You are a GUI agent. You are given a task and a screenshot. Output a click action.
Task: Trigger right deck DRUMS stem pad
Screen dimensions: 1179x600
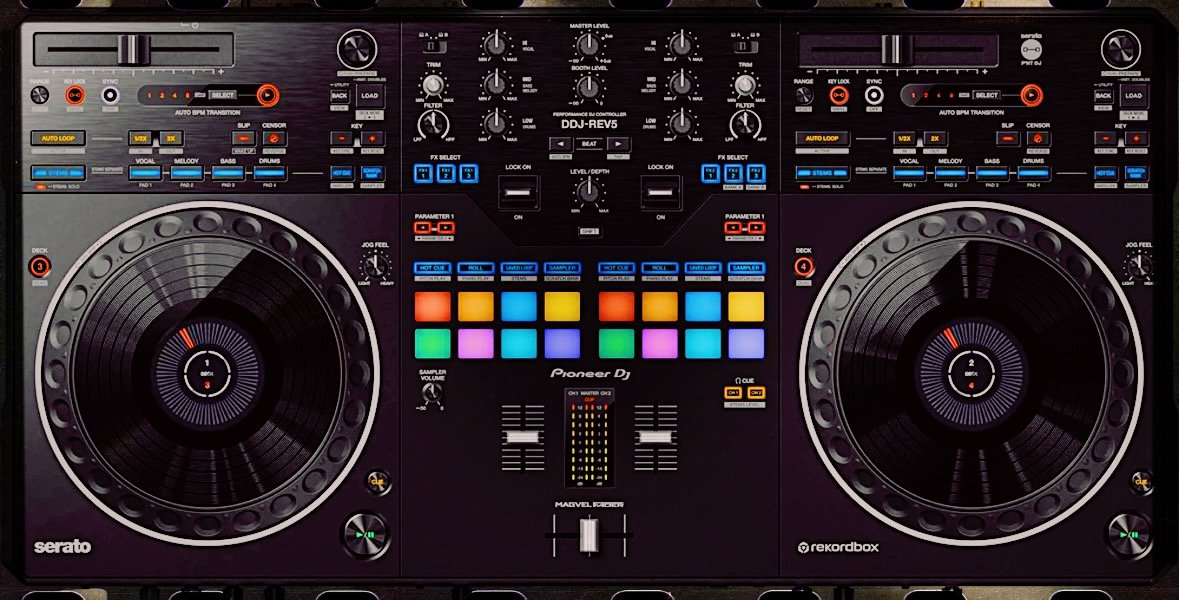click(1033, 173)
